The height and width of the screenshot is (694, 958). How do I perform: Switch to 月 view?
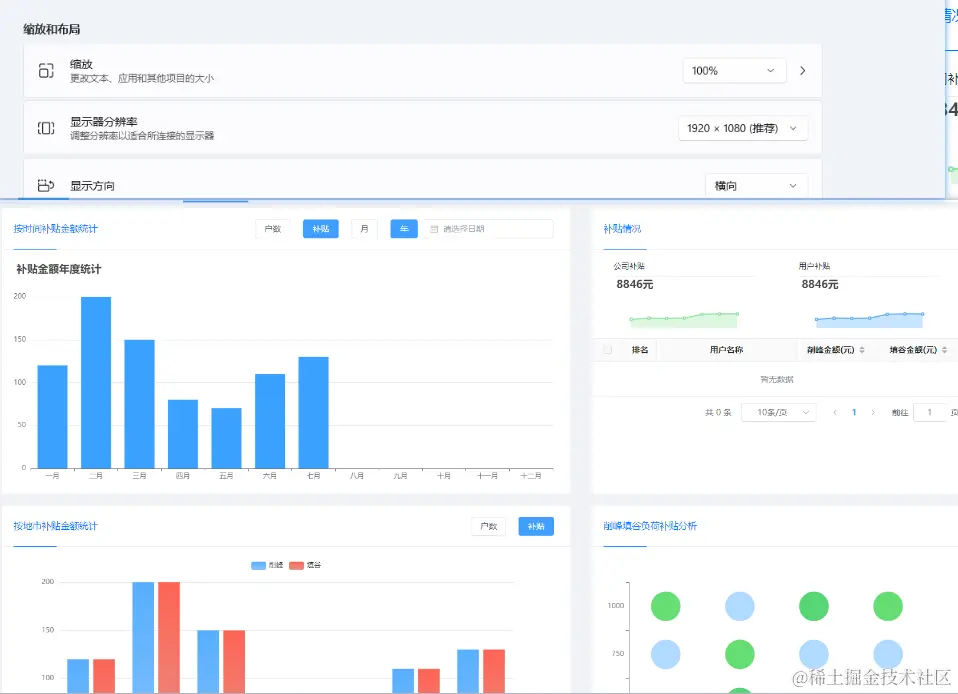(x=364, y=229)
